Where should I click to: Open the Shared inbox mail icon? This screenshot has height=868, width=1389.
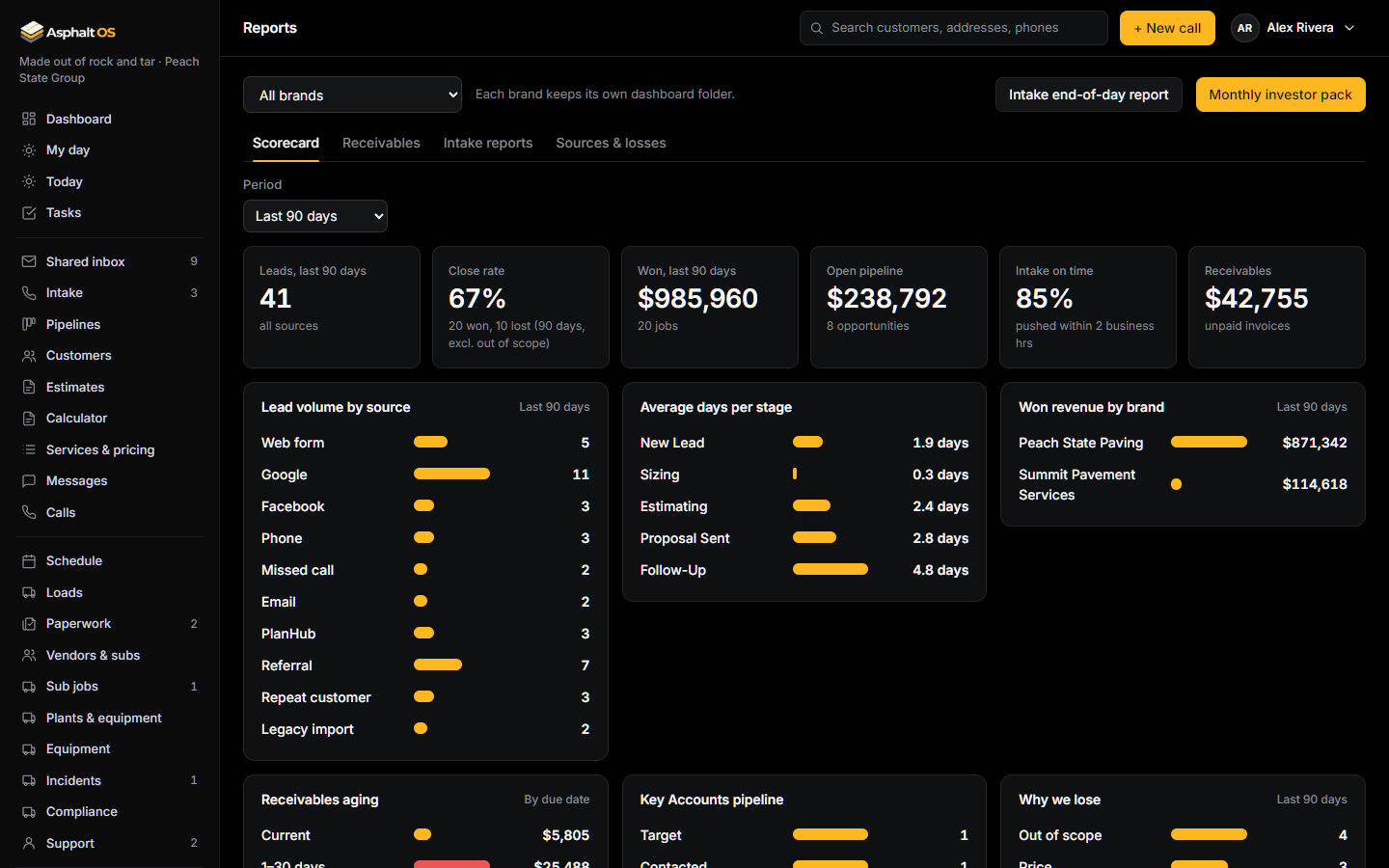[x=29, y=261]
